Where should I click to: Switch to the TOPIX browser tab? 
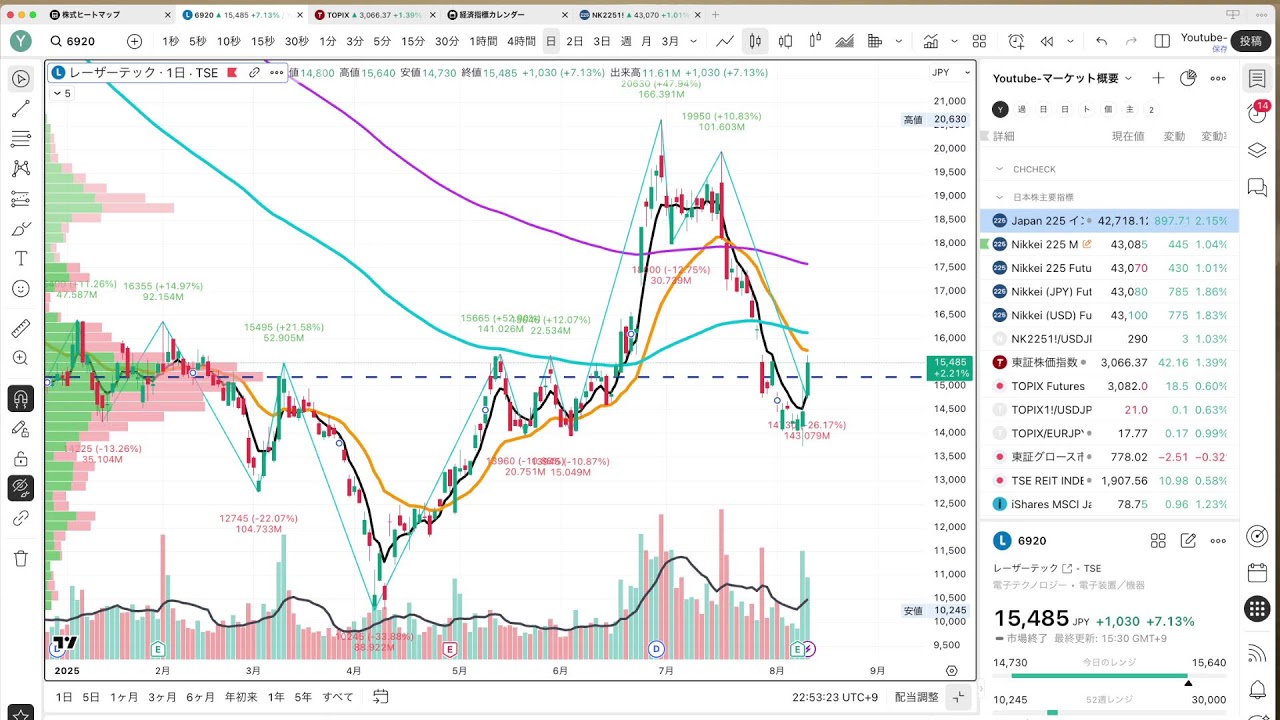coord(375,15)
